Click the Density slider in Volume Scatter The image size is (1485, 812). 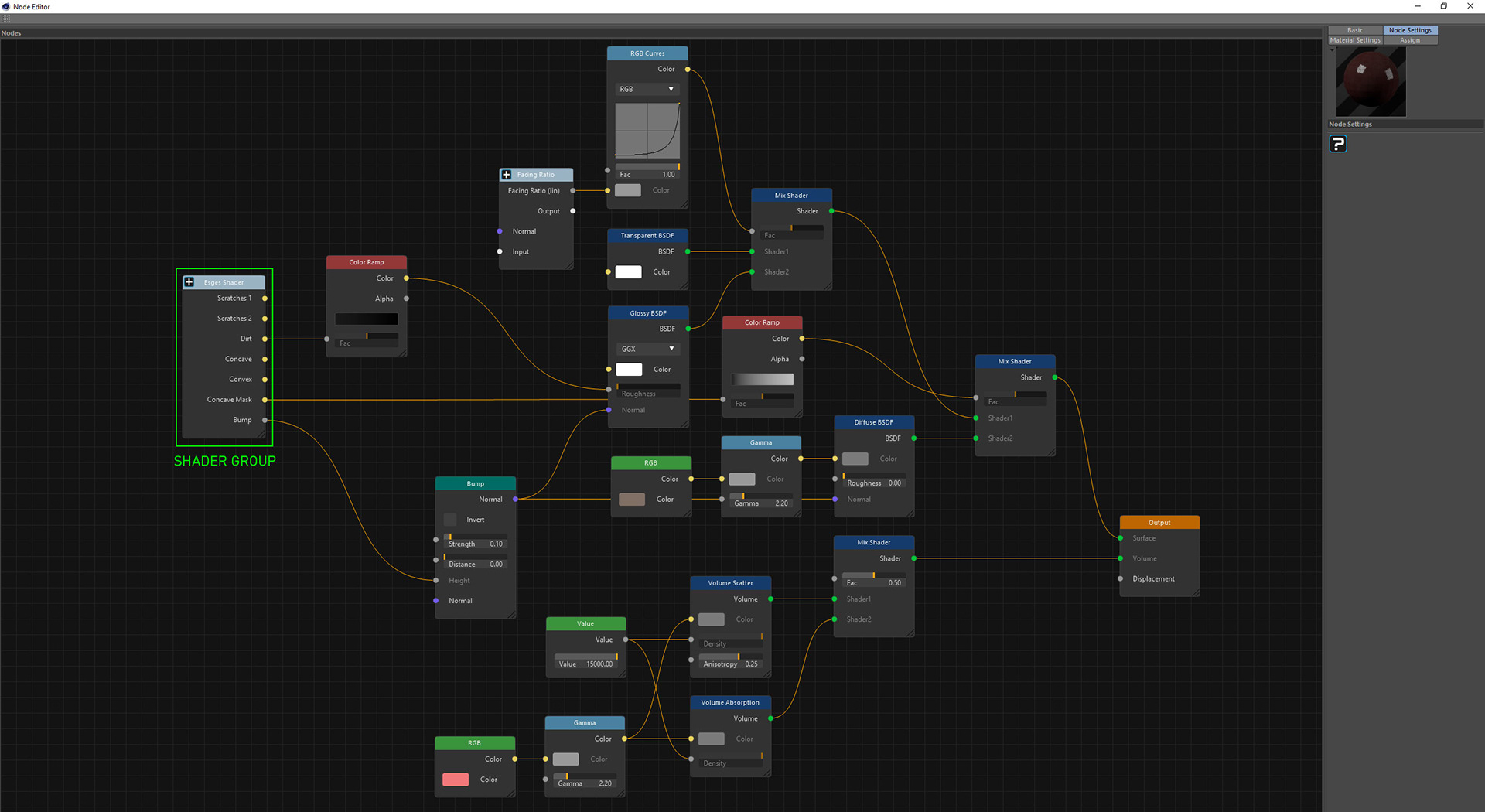click(x=731, y=641)
